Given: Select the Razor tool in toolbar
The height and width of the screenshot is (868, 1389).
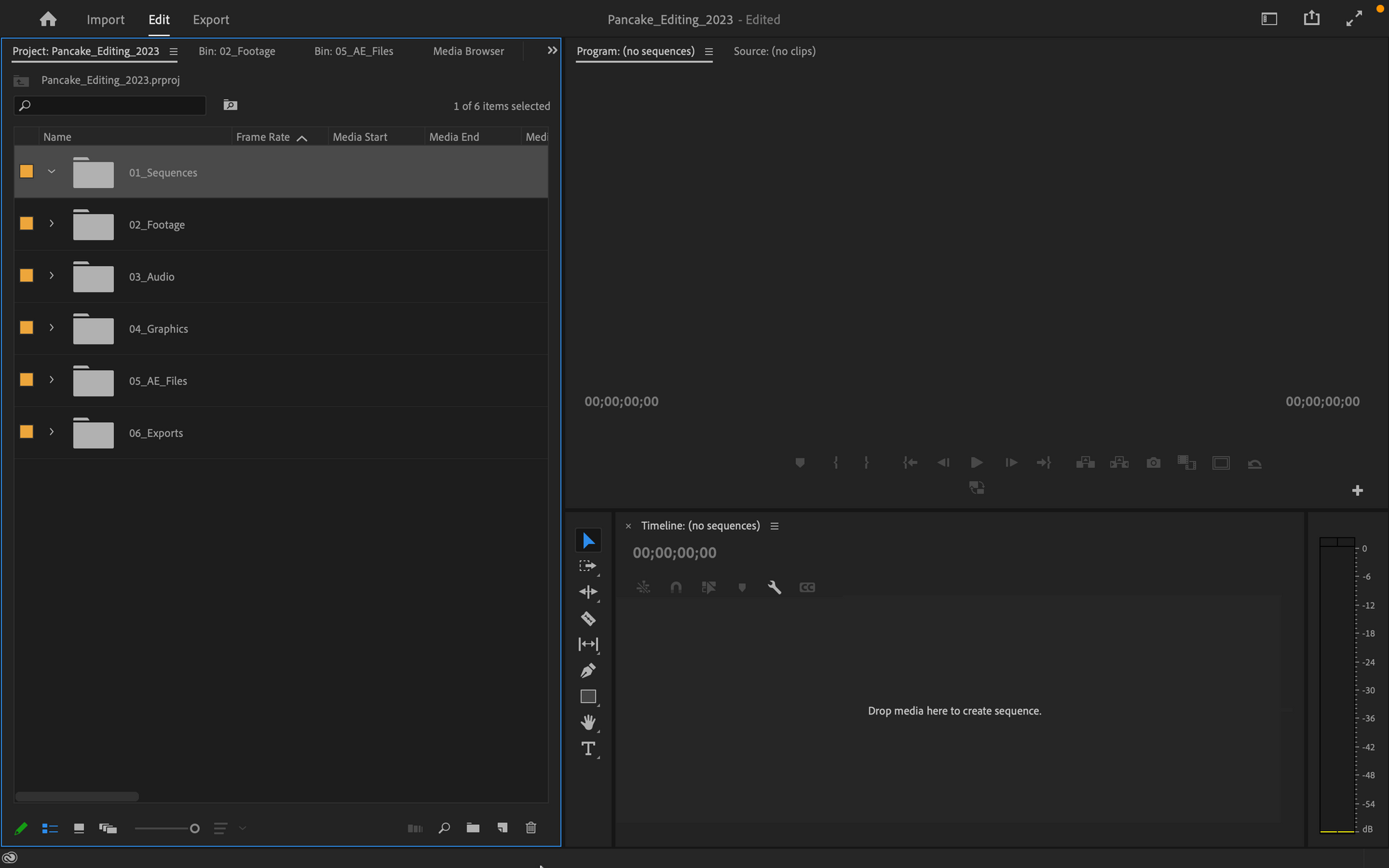Looking at the screenshot, I should 588,618.
